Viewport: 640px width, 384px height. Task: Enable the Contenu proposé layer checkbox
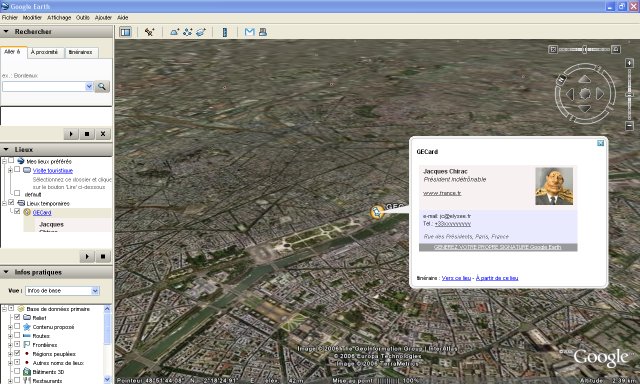point(17,326)
